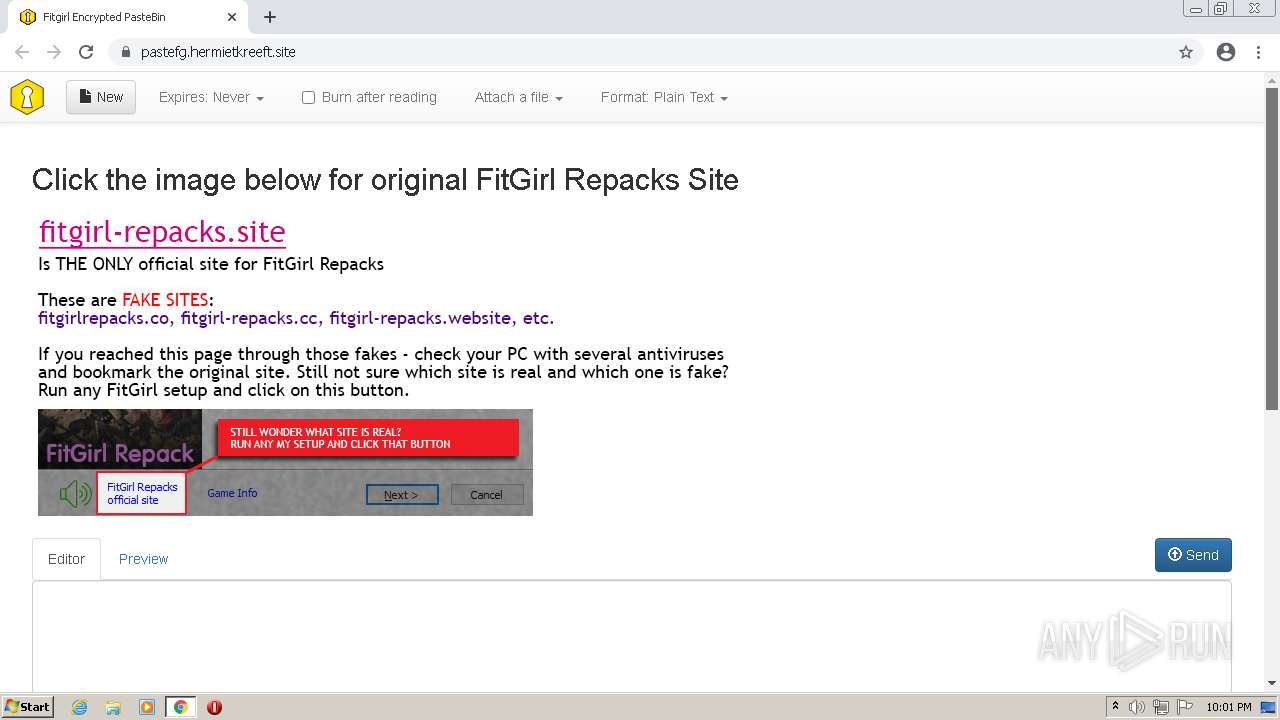Click the Show desktop button

coord(1269,707)
